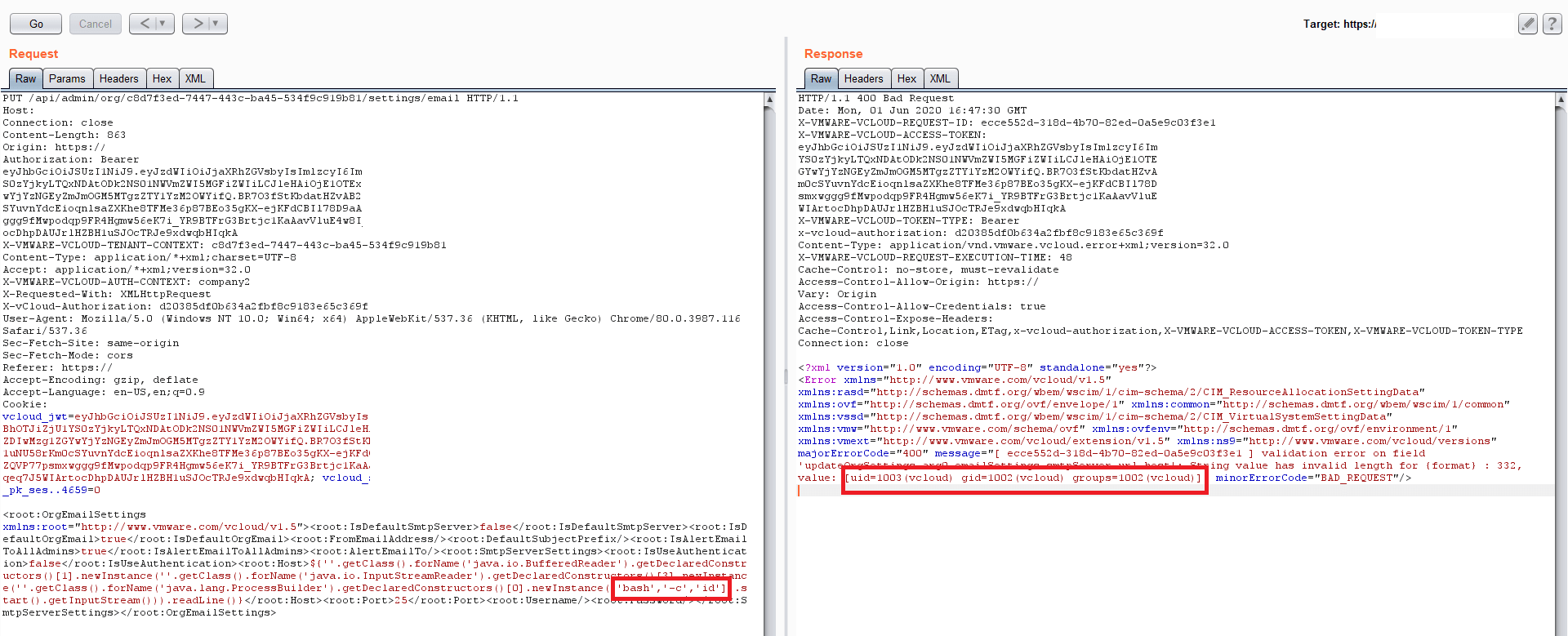1568x636 pixels.
Task: Click the User-Agent Mozilla/5.0 line
Action: pos(372,318)
